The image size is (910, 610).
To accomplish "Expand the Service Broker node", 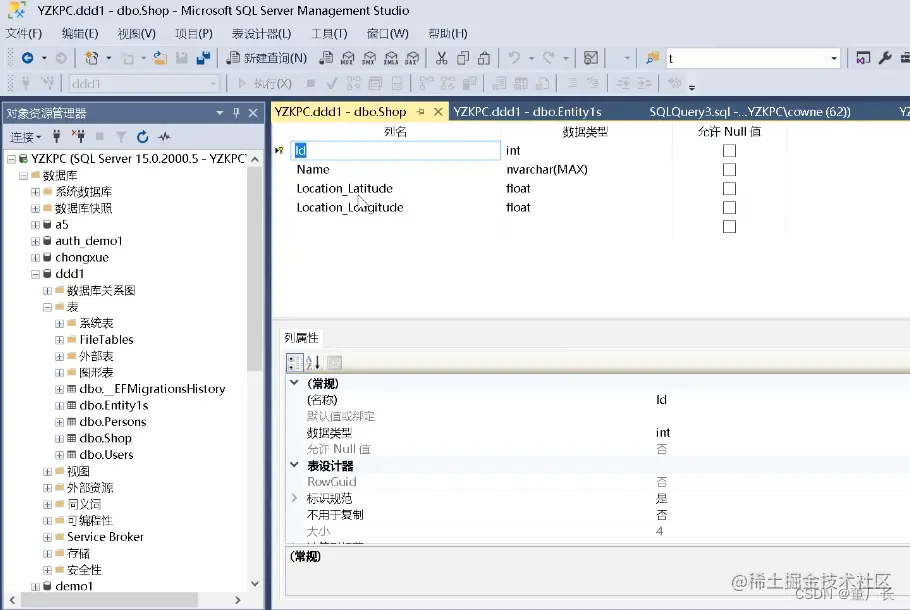I will (48, 537).
